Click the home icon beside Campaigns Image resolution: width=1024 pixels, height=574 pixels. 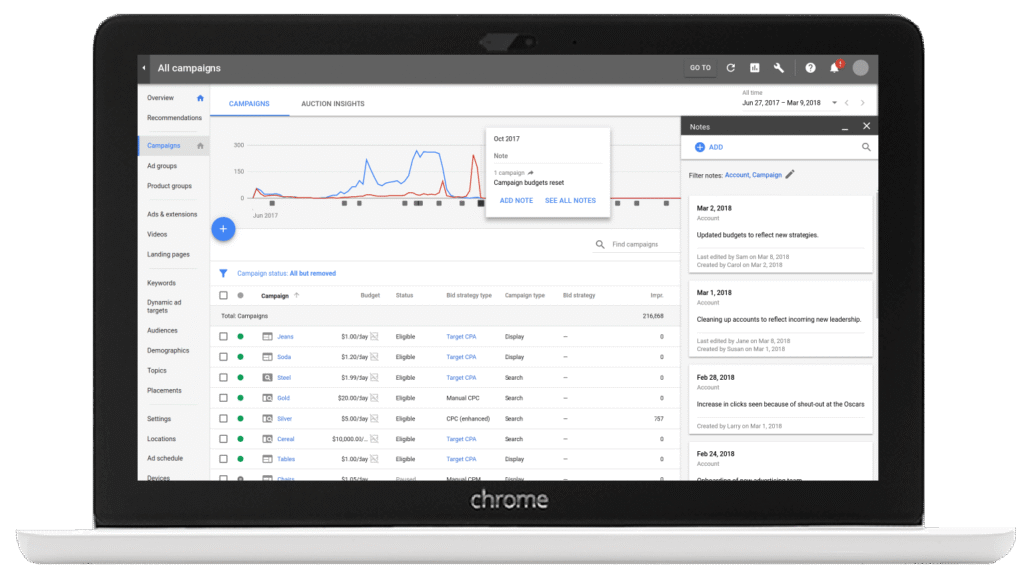click(x=200, y=146)
